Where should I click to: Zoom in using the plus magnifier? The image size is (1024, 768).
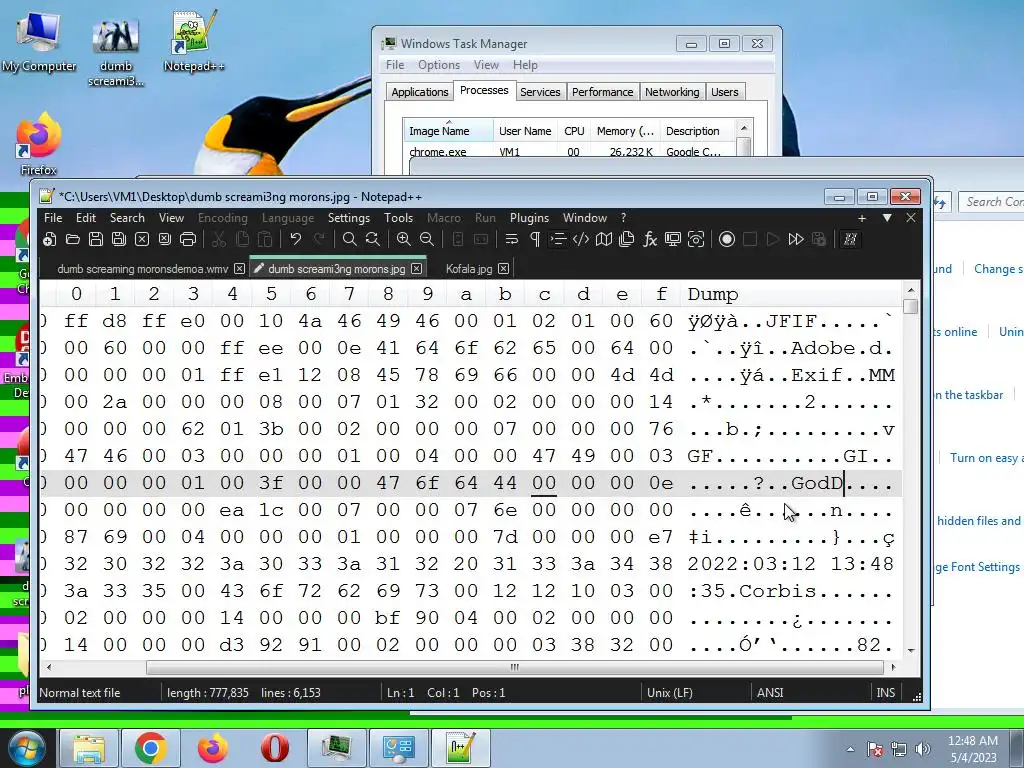click(x=404, y=240)
